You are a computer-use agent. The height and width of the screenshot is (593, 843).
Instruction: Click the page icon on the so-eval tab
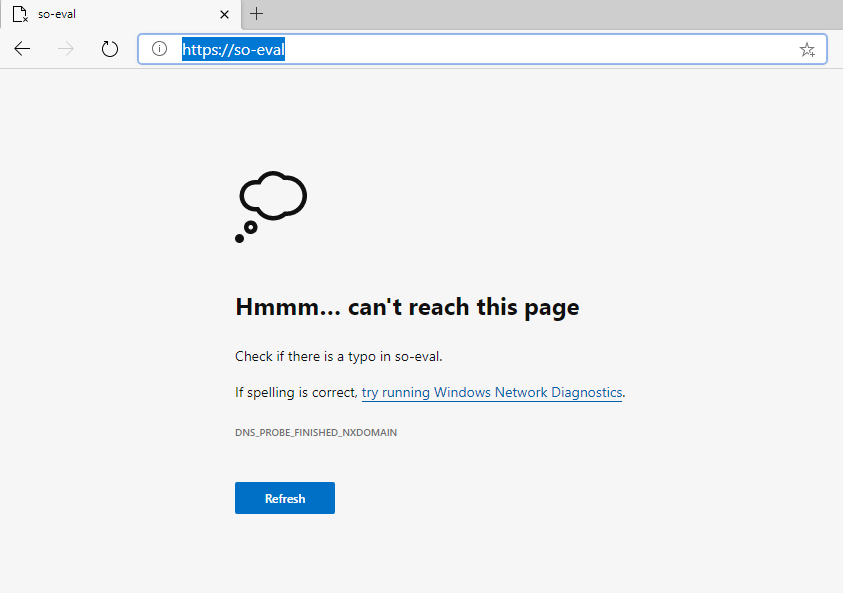point(20,15)
